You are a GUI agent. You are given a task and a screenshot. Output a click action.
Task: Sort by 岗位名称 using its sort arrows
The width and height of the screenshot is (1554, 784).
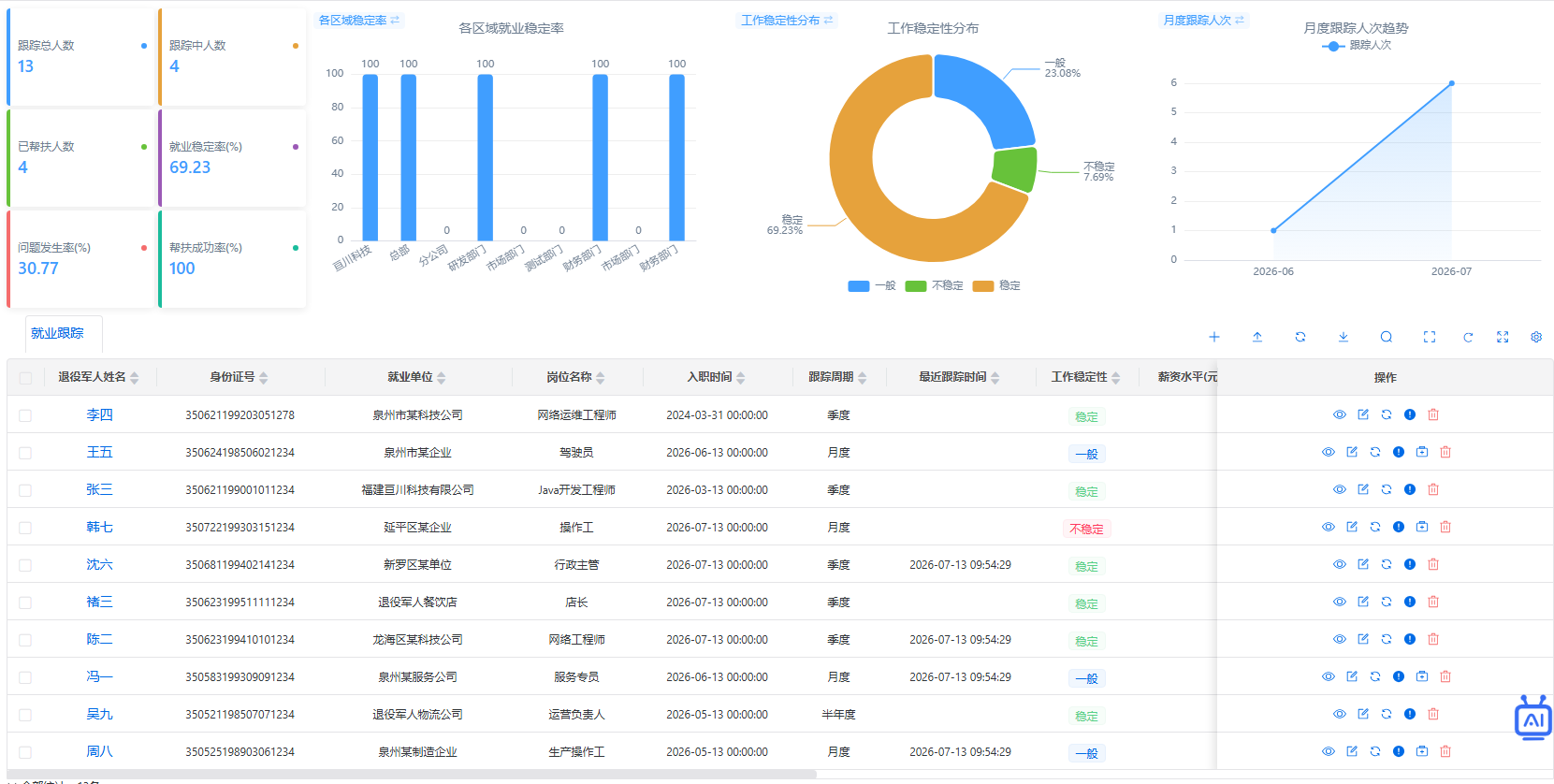pyautogui.click(x=601, y=378)
